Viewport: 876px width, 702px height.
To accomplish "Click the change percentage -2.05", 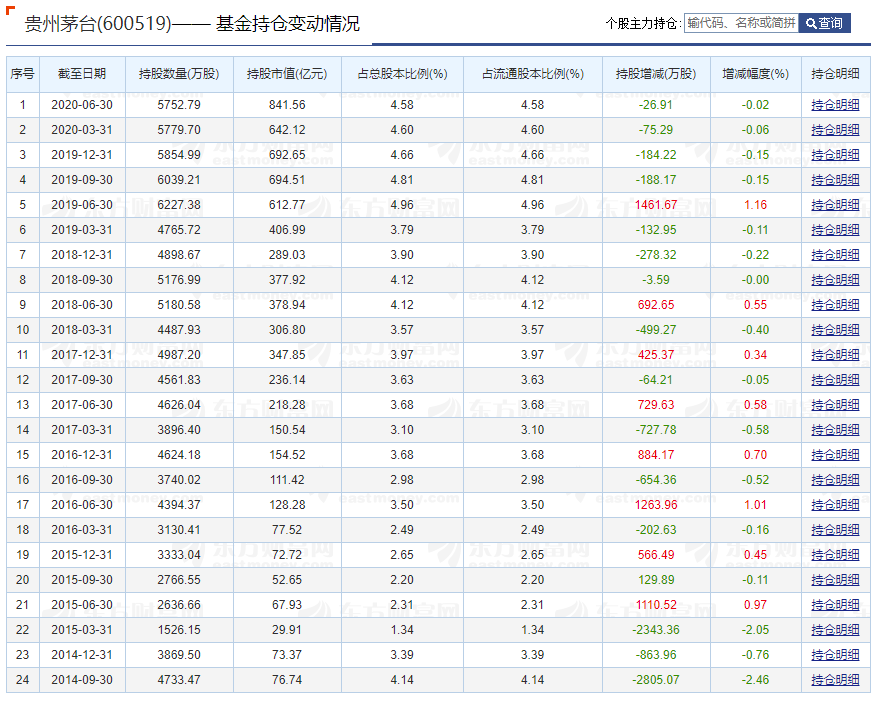I will pos(755,630).
